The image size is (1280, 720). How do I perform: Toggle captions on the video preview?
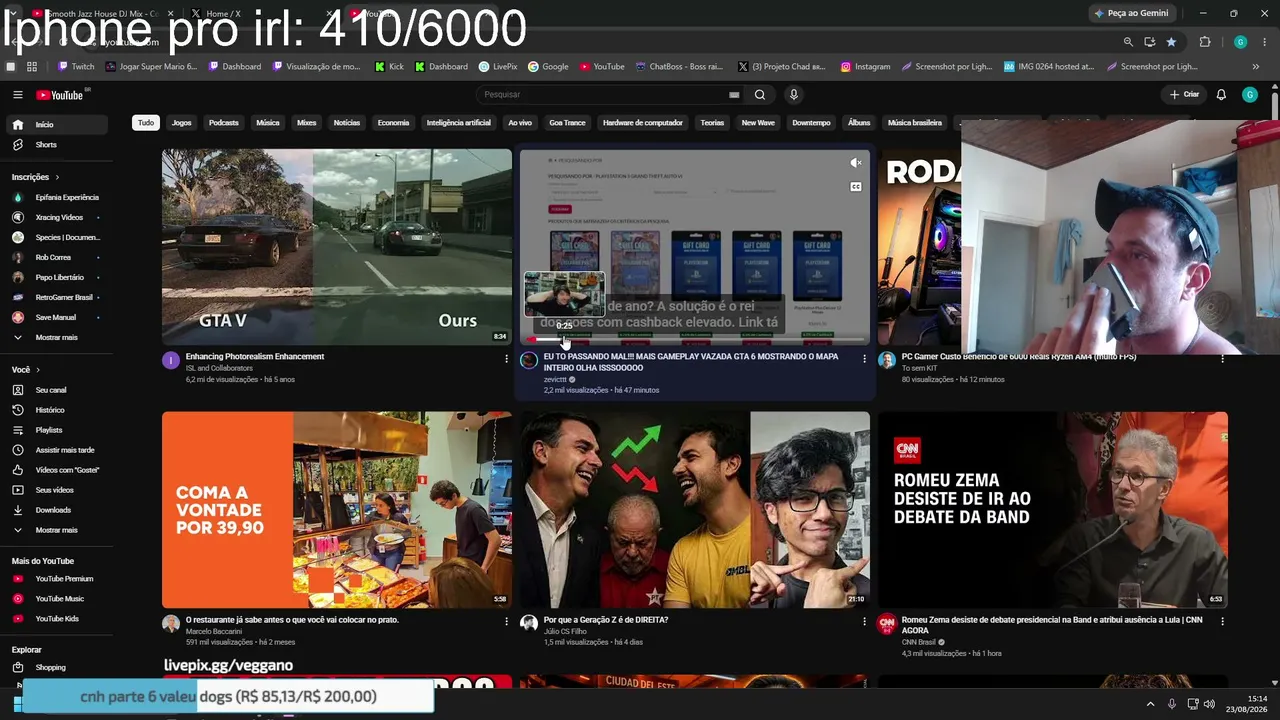coord(856,187)
